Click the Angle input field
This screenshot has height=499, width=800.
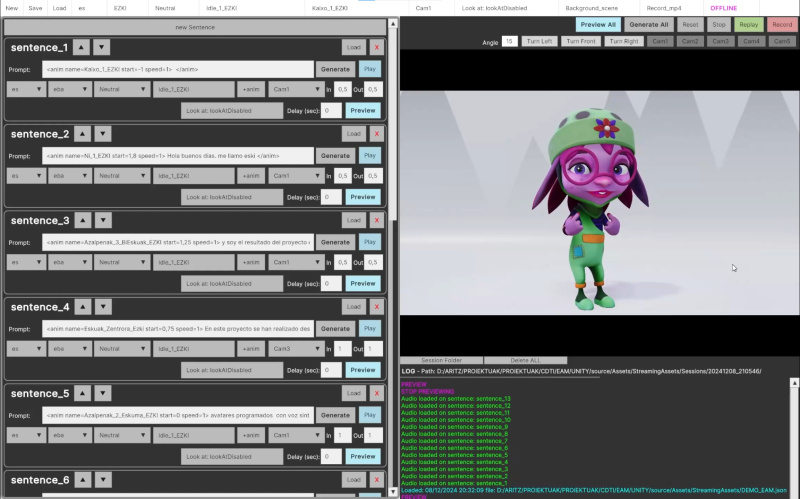coord(510,41)
